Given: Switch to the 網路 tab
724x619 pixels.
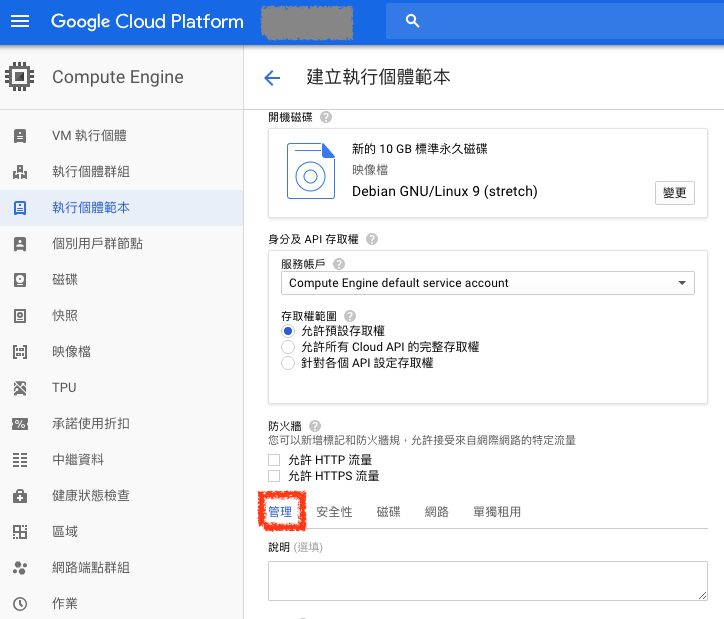Looking at the screenshot, I should pyautogui.click(x=437, y=512).
